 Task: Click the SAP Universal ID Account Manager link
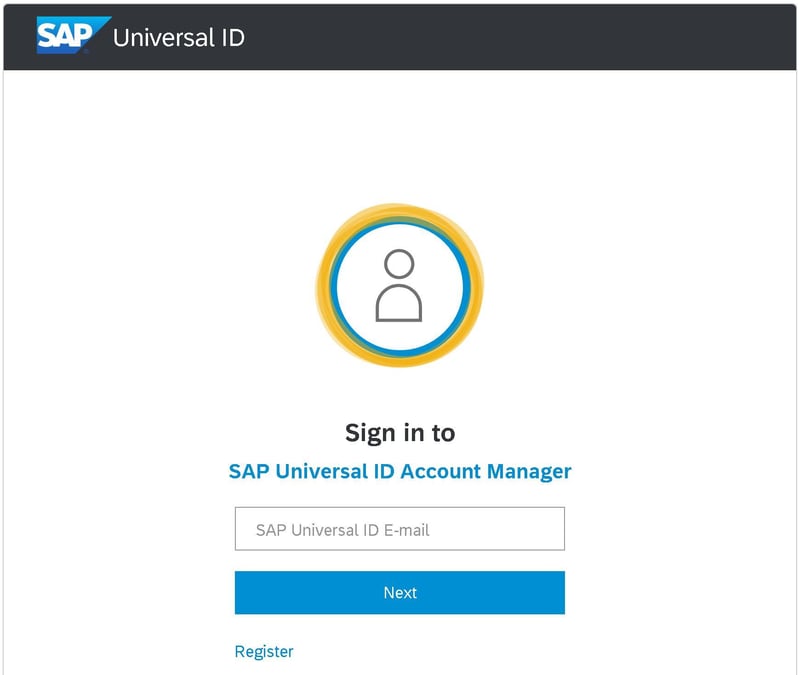click(400, 470)
